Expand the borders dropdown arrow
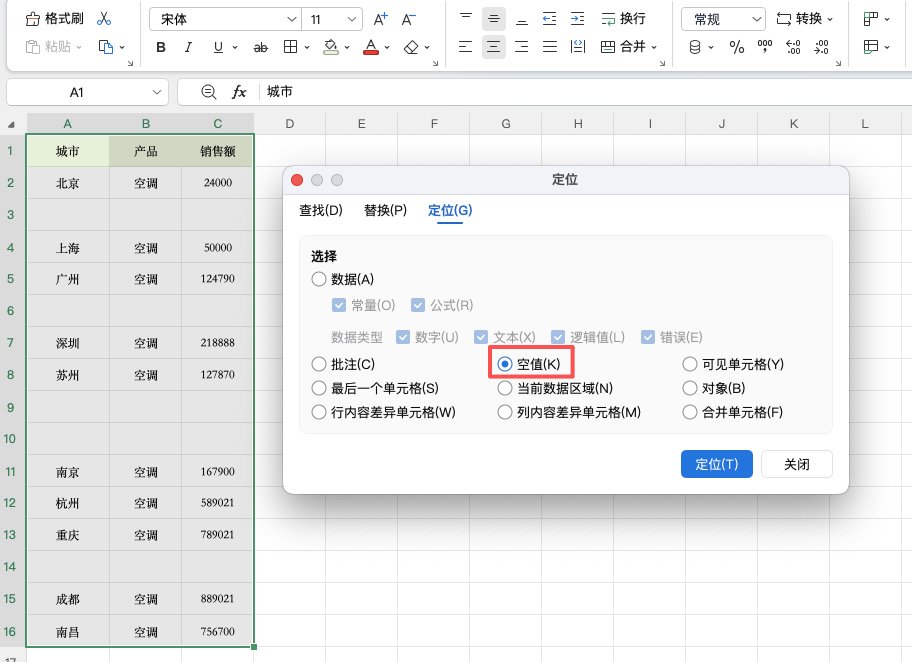This screenshot has width=912, height=662. (307, 48)
